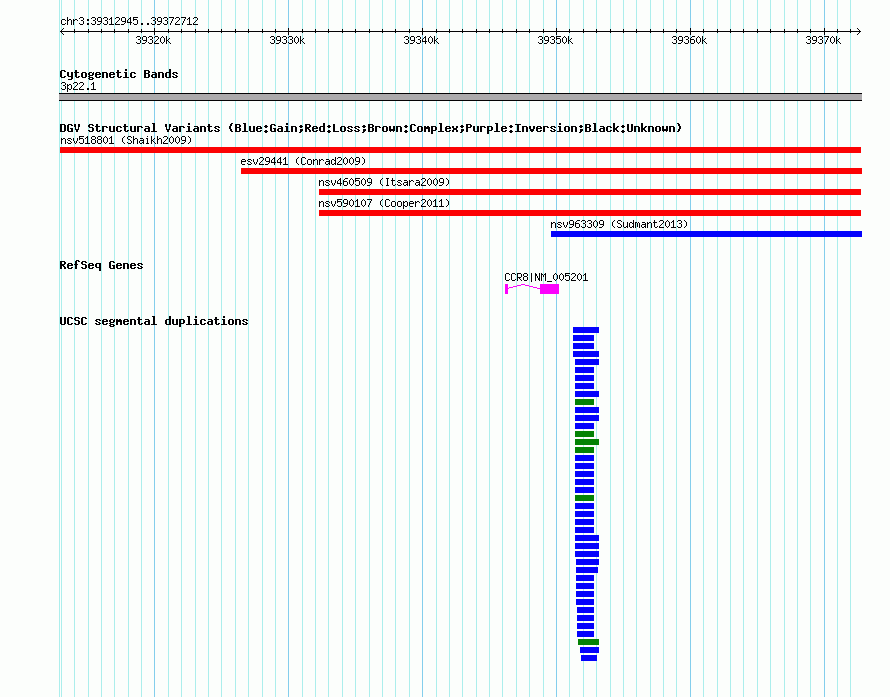Click the 3p22.1 band label
Viewport: 890px width, 697px height.
(78, 86)
